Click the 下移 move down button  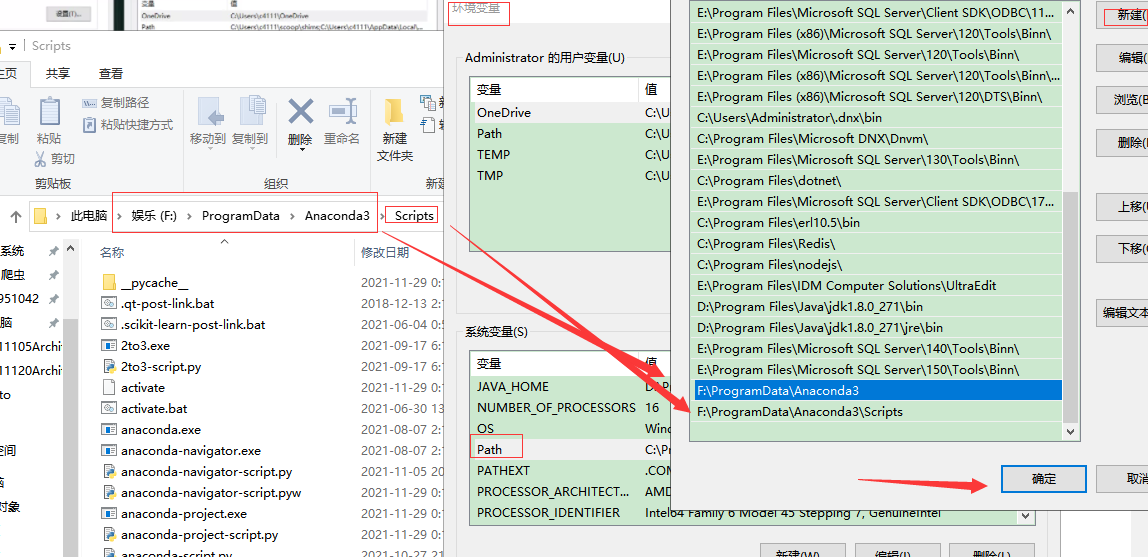pos(1122,249)
